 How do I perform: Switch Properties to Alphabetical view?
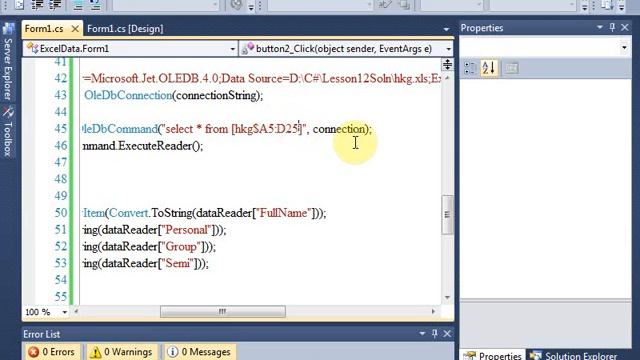click(489, 68)
